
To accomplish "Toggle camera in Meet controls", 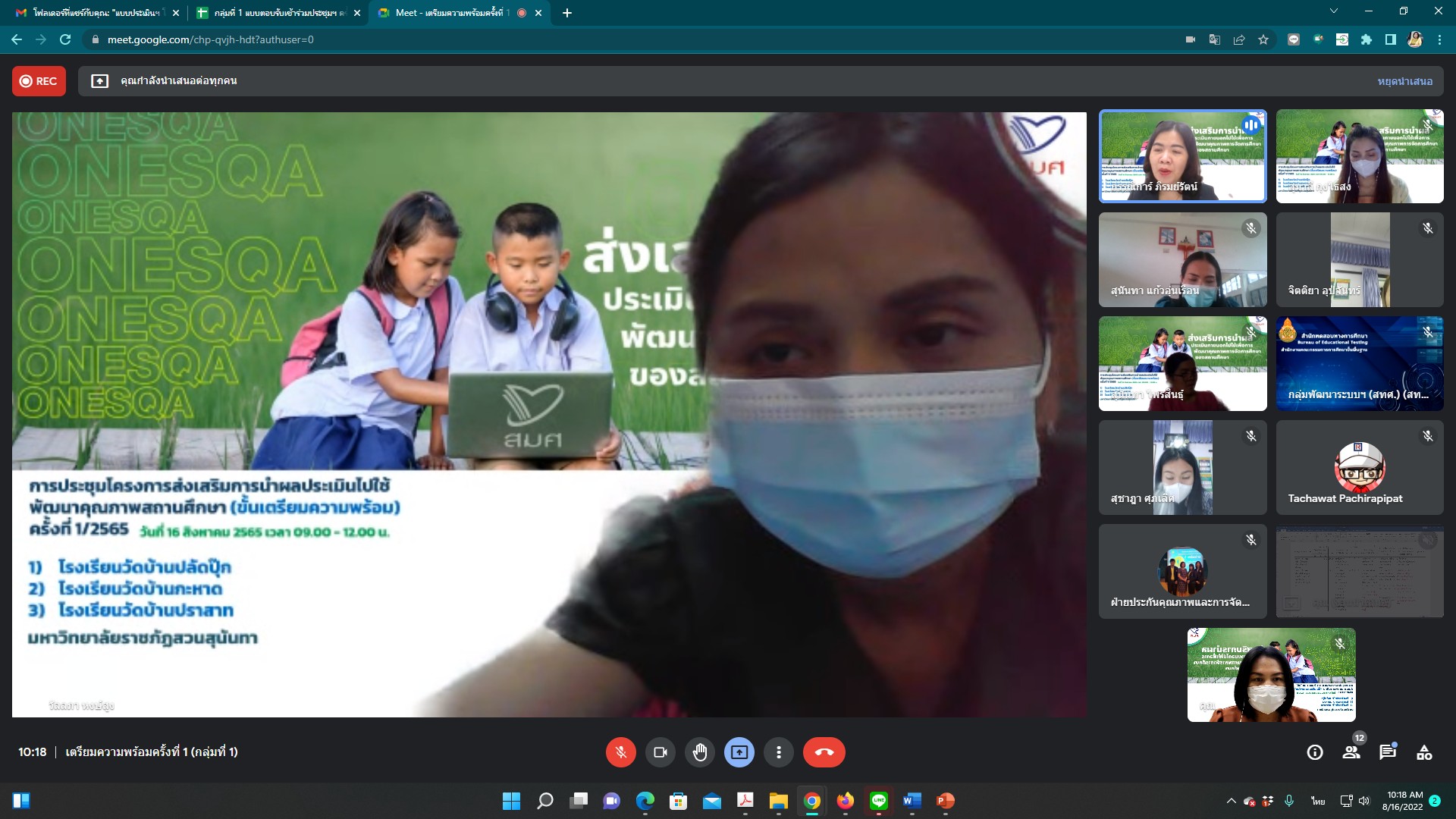I will point(660,752).
